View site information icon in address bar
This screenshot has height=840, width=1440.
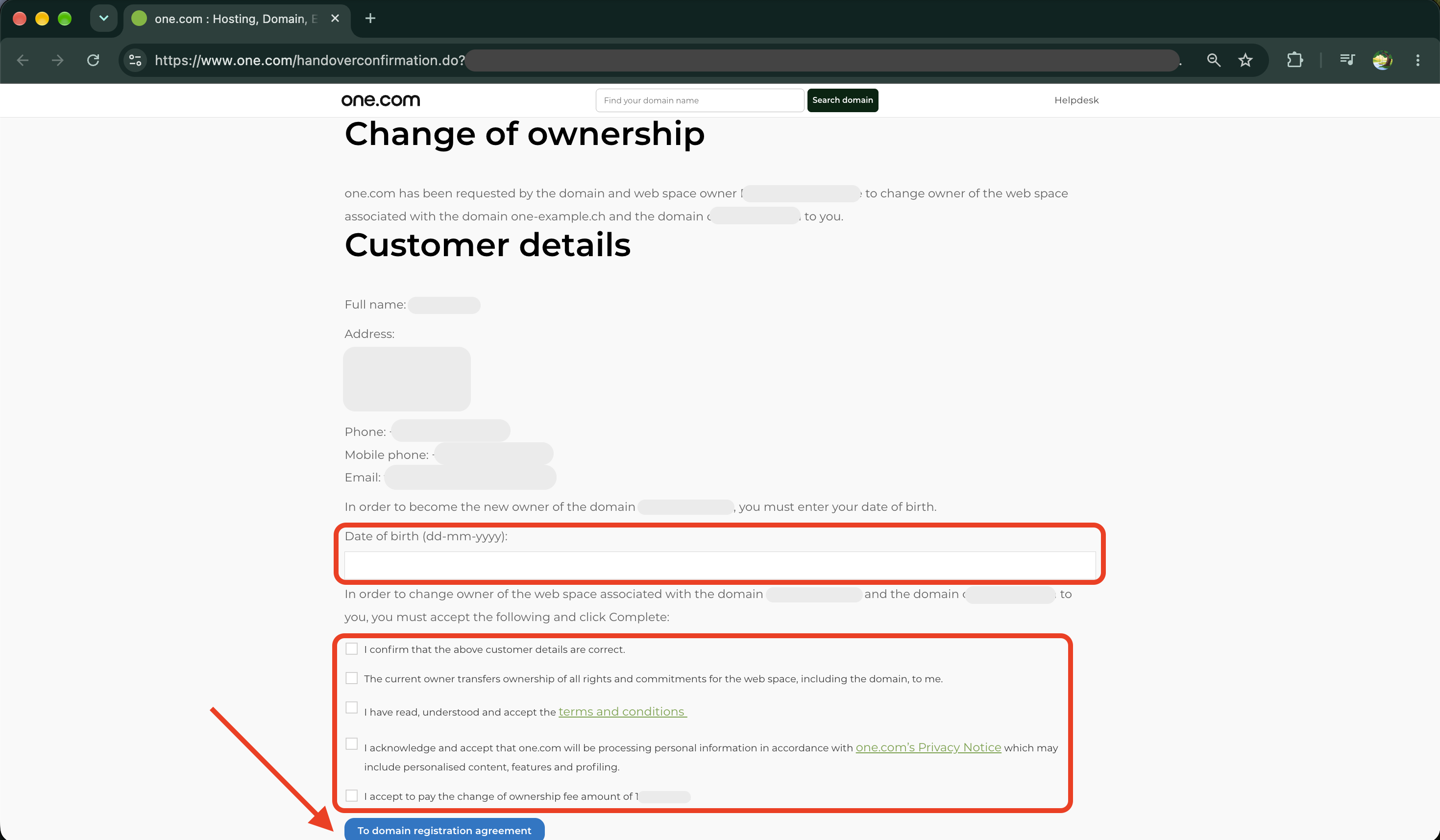pos(135,60)
